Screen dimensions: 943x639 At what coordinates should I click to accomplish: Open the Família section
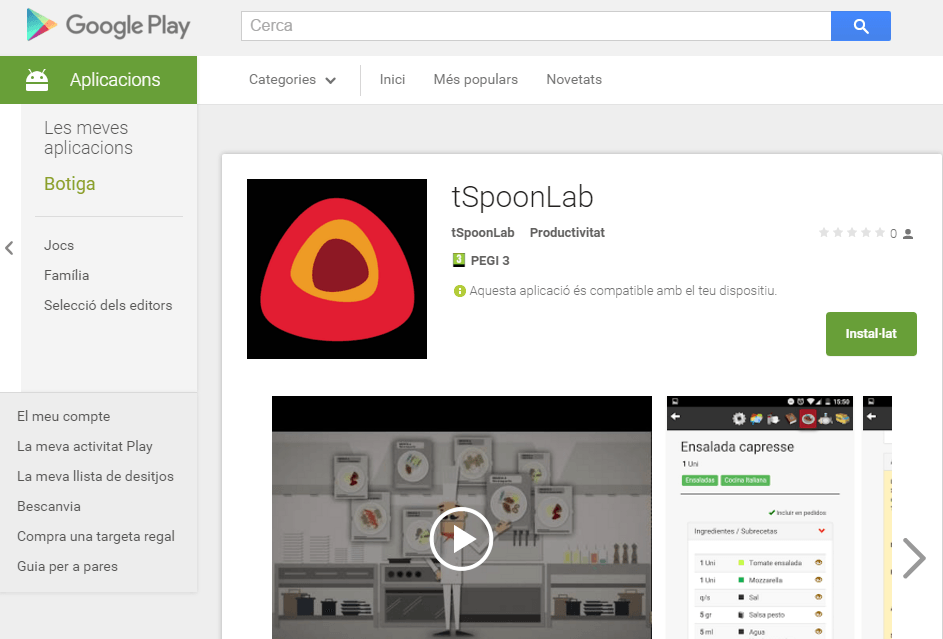click(x=66, y=275)
